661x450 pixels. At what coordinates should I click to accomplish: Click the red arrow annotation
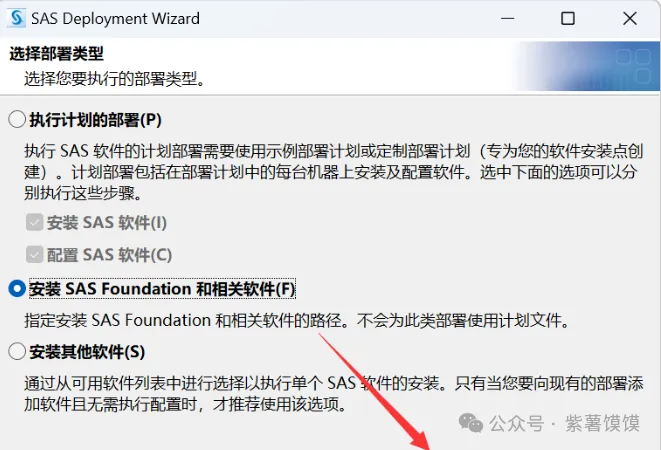[x=375, y=392]
